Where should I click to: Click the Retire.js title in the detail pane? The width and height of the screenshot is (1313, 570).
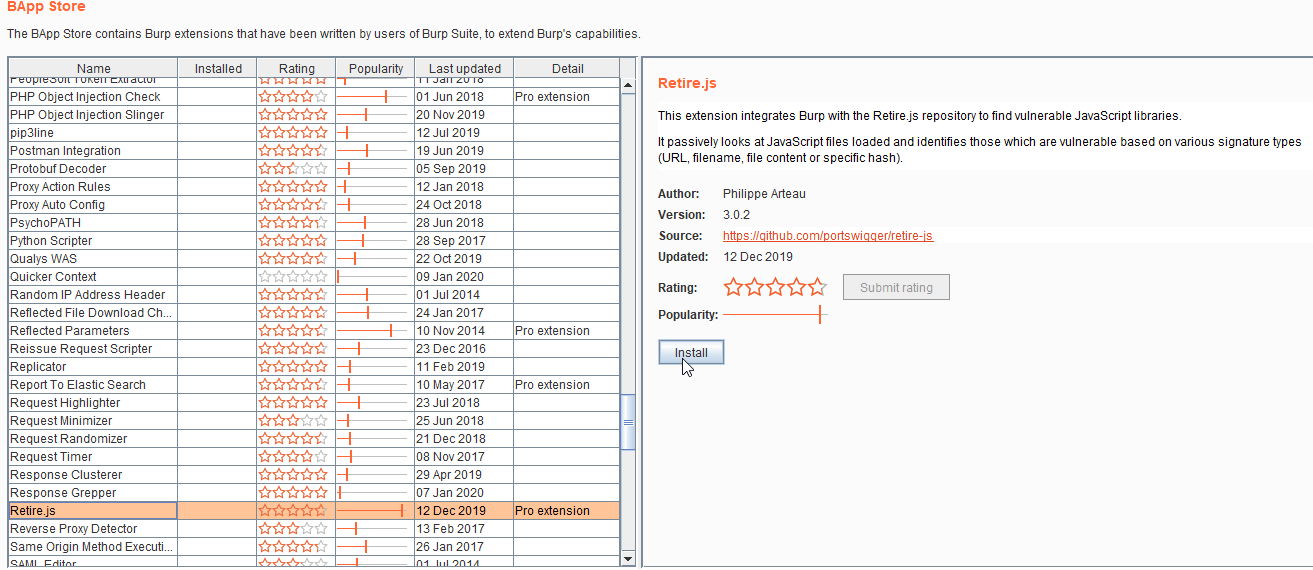(687, 83)
